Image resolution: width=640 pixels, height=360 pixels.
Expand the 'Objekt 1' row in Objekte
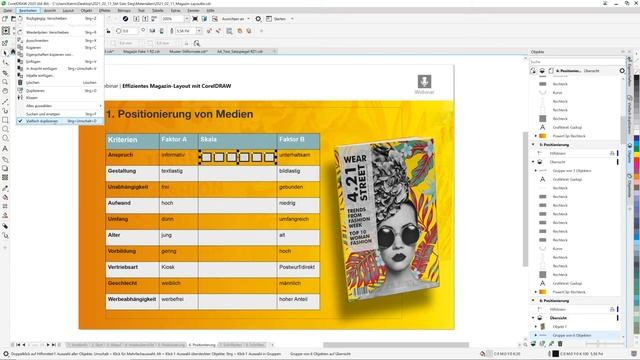[x=536, y=327]
